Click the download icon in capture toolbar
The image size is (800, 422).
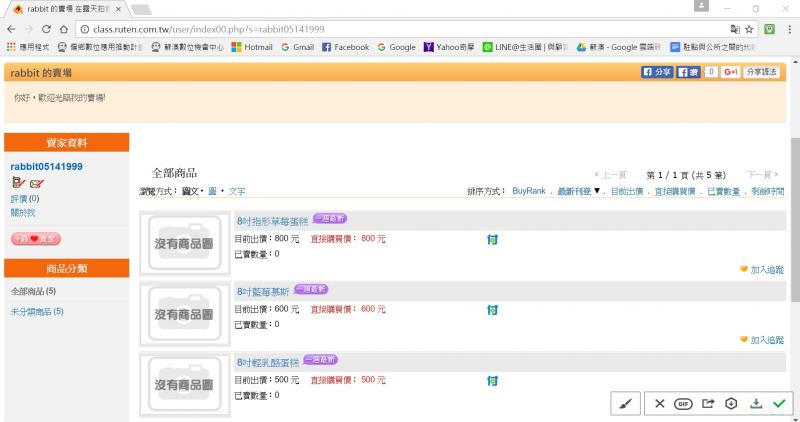tap(756, 404)
